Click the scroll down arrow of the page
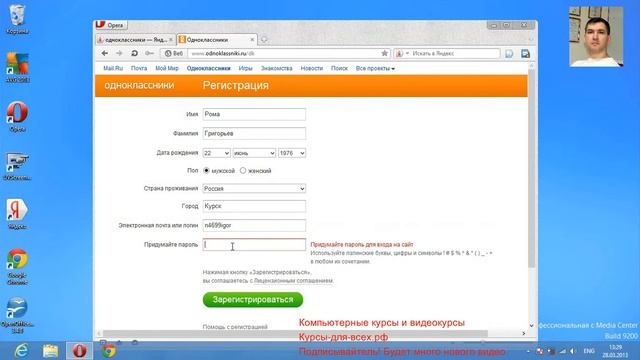 (531, 325)
